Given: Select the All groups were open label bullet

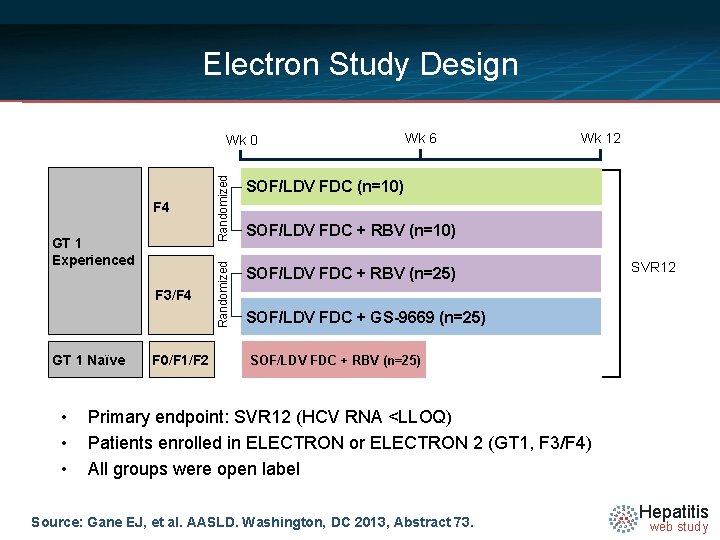Looking at the screenshot, I should pos(194,469).
